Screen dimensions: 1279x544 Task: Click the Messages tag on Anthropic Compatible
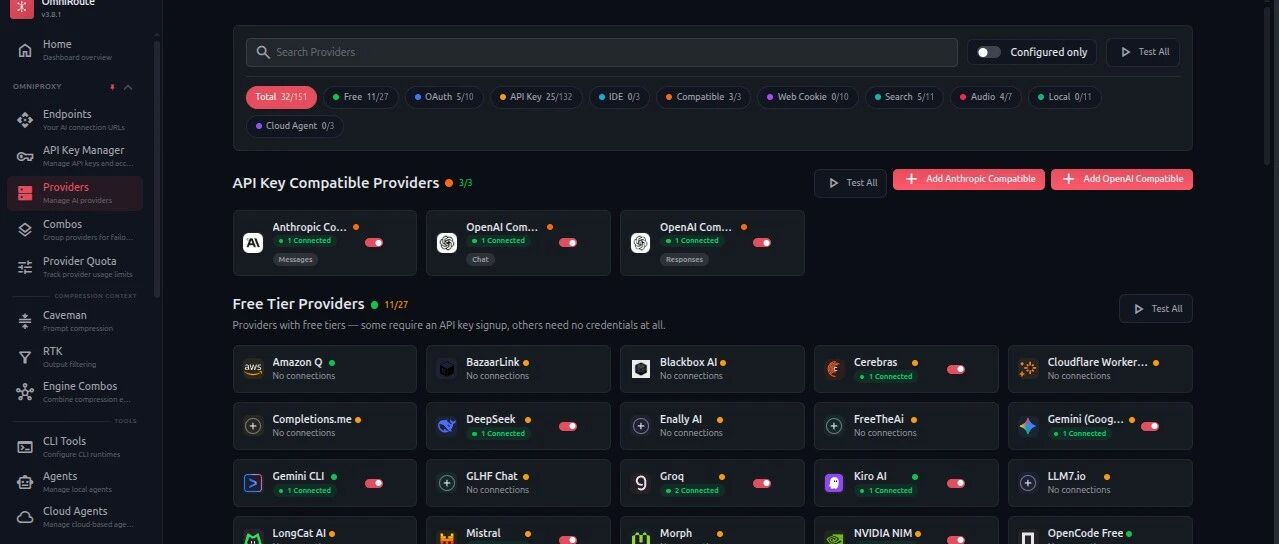pyautogui.click(x=294, y=259)
